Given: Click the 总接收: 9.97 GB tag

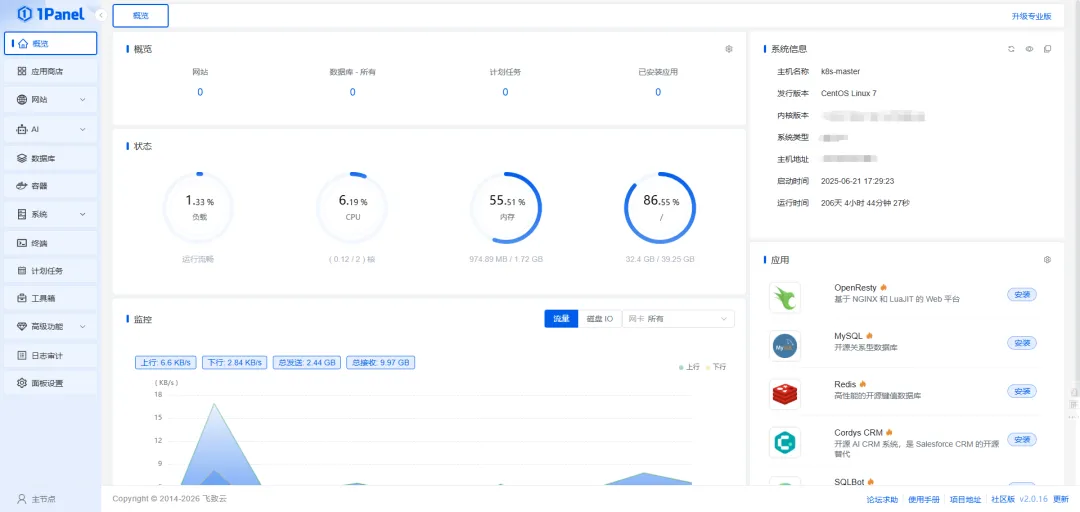Looking at the screenshot, I should pos(380,362).
